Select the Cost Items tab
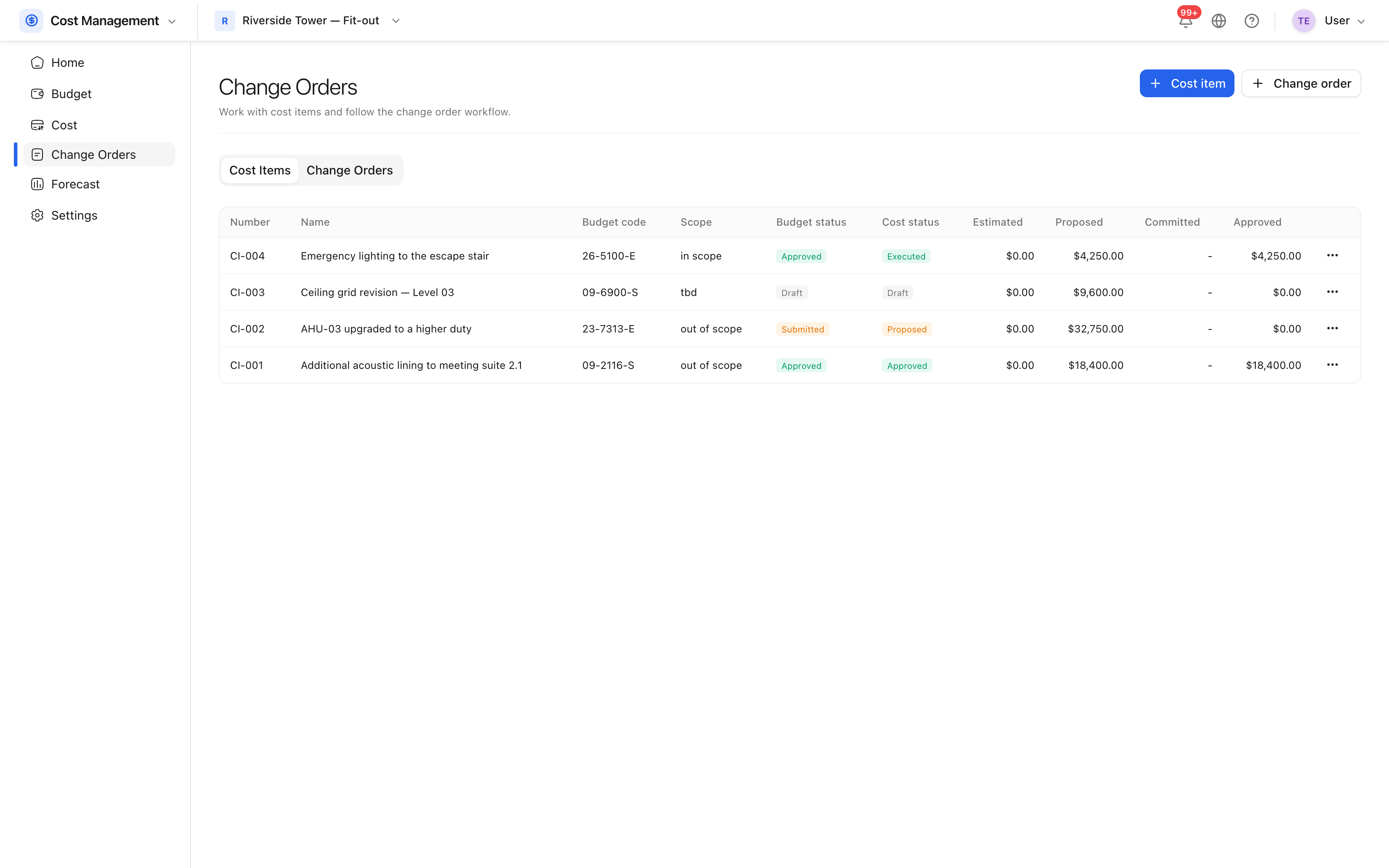 click(x=260, y=171)
